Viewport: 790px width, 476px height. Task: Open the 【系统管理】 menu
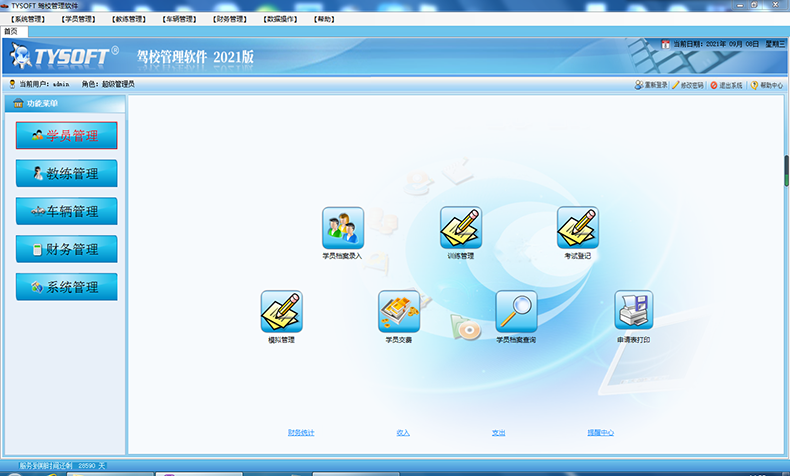click(x=28, y=19)
